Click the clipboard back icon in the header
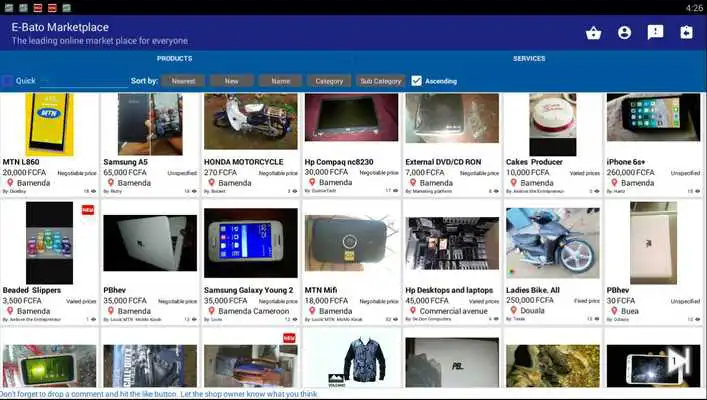 click(x=686, y=32)
